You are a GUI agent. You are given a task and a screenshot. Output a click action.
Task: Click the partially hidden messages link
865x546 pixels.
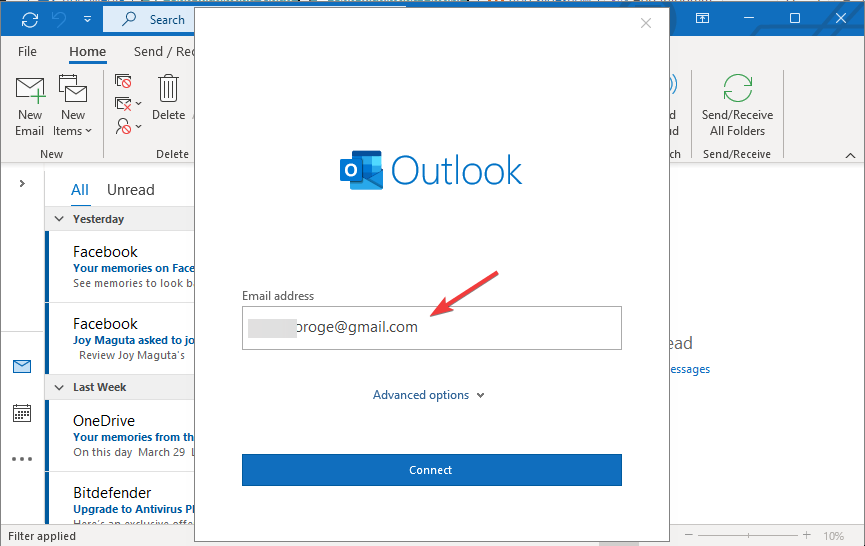(690, 369)
